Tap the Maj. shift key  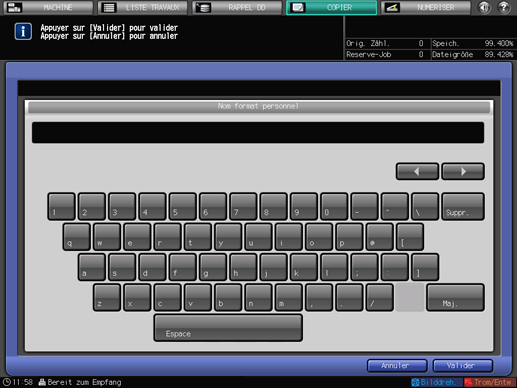point(455,297)
